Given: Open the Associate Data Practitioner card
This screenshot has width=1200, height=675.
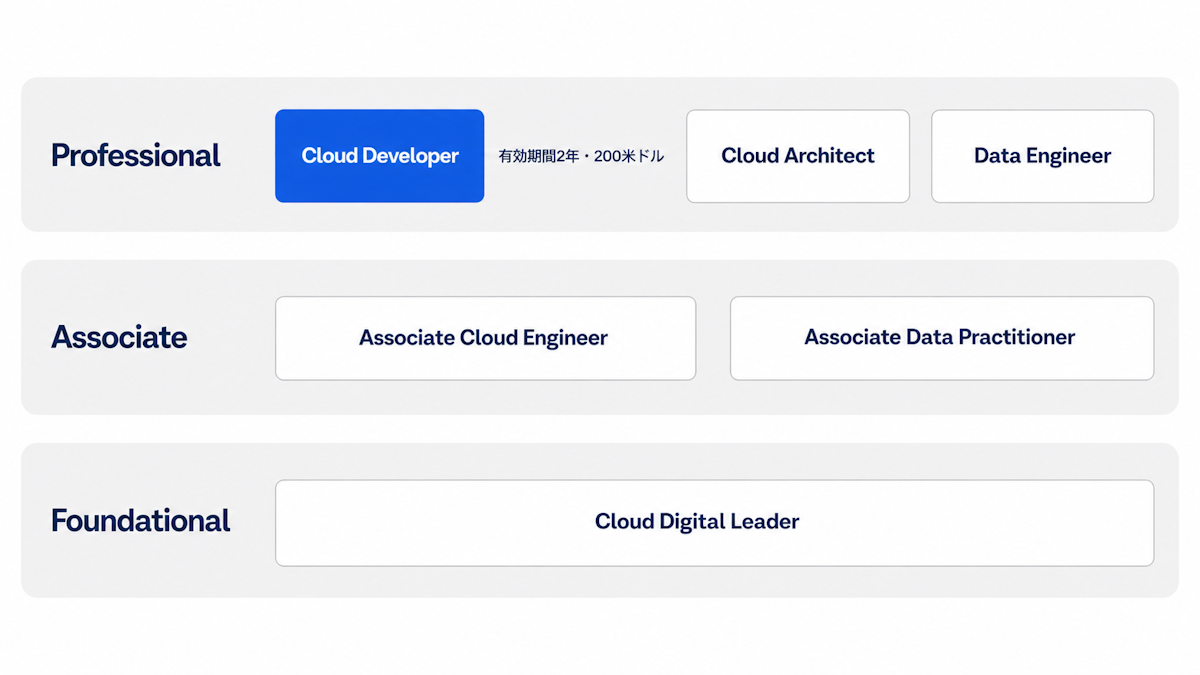Looking at the screenshot, I should click(x=942, y=338).
